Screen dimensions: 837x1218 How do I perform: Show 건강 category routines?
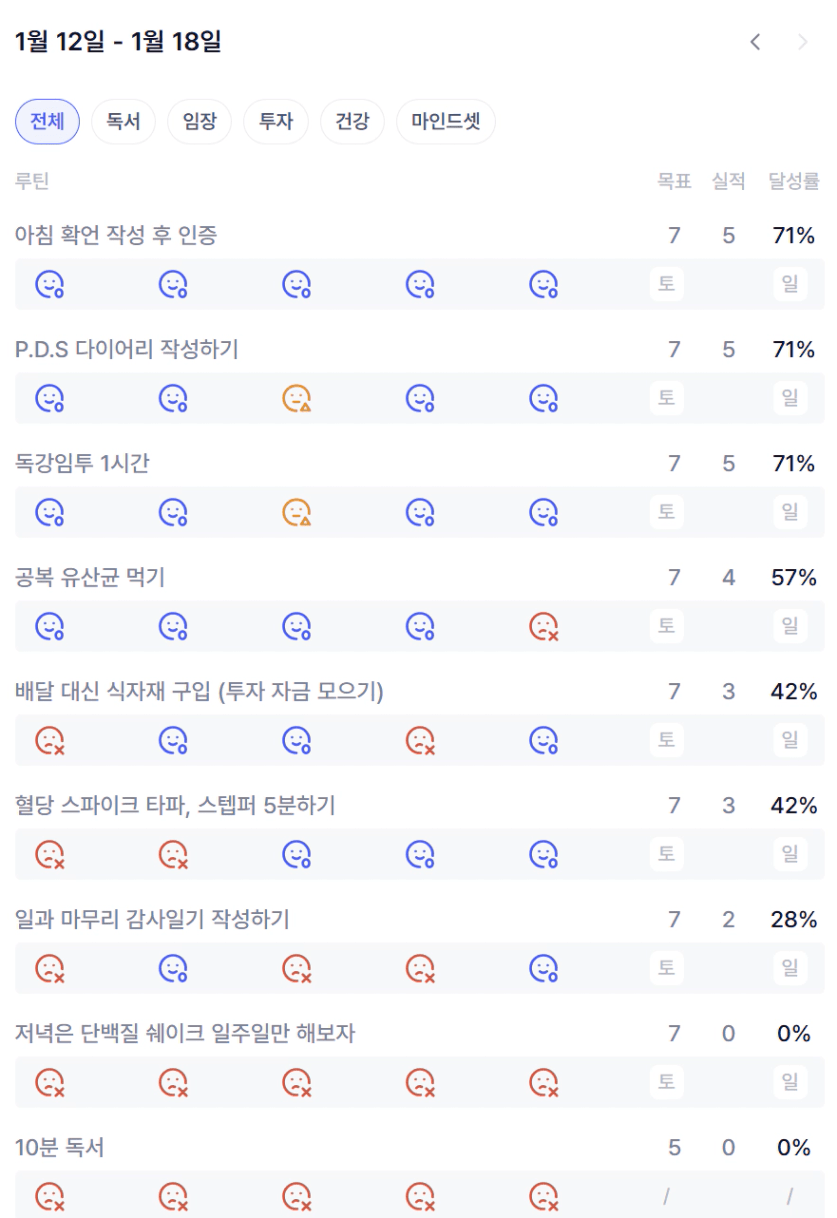pyautogui.click(x=352, y=122)
